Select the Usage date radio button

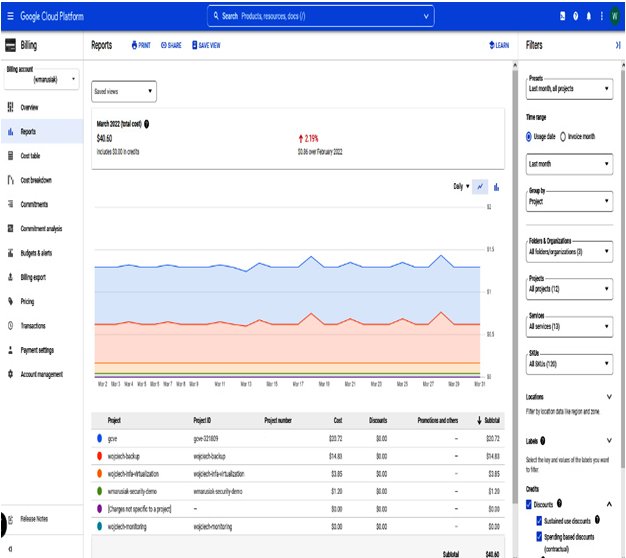529,137
